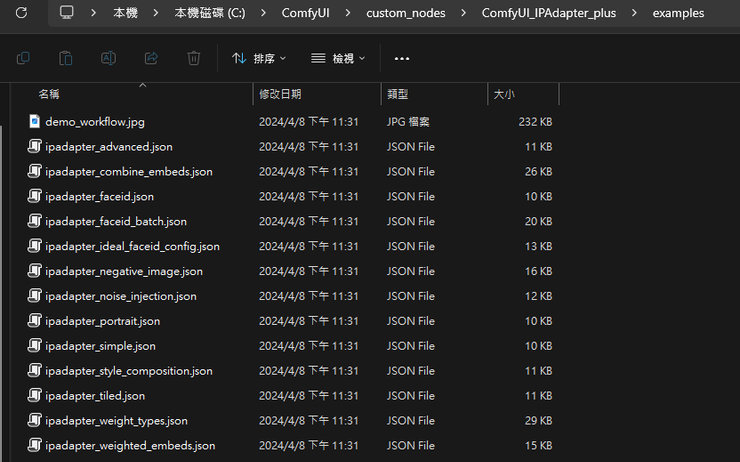
Task: Click the computer monitor icon in breadcrumb
Action: pyautogui.click(x=67, y=13)
